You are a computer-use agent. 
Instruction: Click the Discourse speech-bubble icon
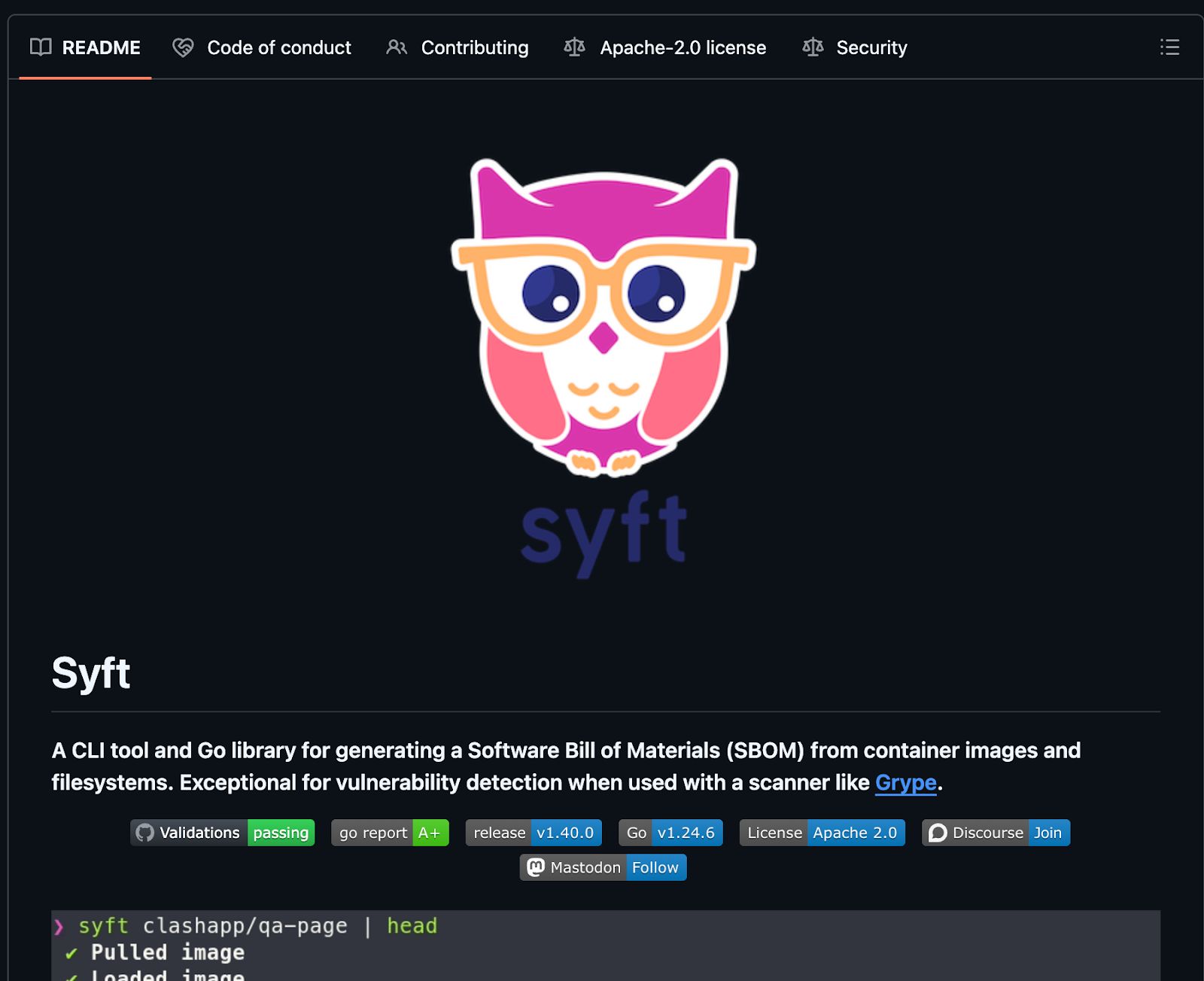click(937, 833)
